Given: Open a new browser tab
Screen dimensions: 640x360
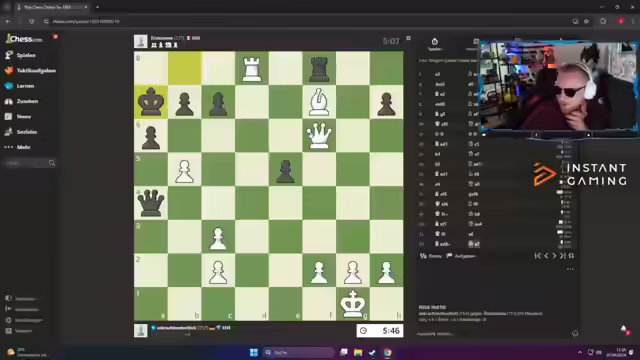Looking at the screenshot, I should click(97, 7).
